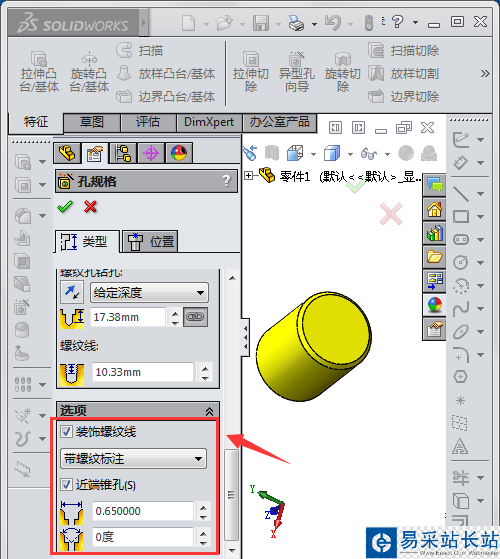The width and height of the screenshot is (500, 559).
Task: Click the 10.33mm thread depth field
Action: coord(143,372)
